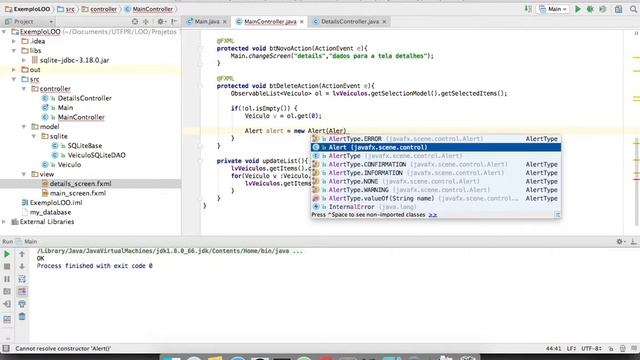
Task: Rerun Main in the Run panel
Action: (x=7, y=254)
